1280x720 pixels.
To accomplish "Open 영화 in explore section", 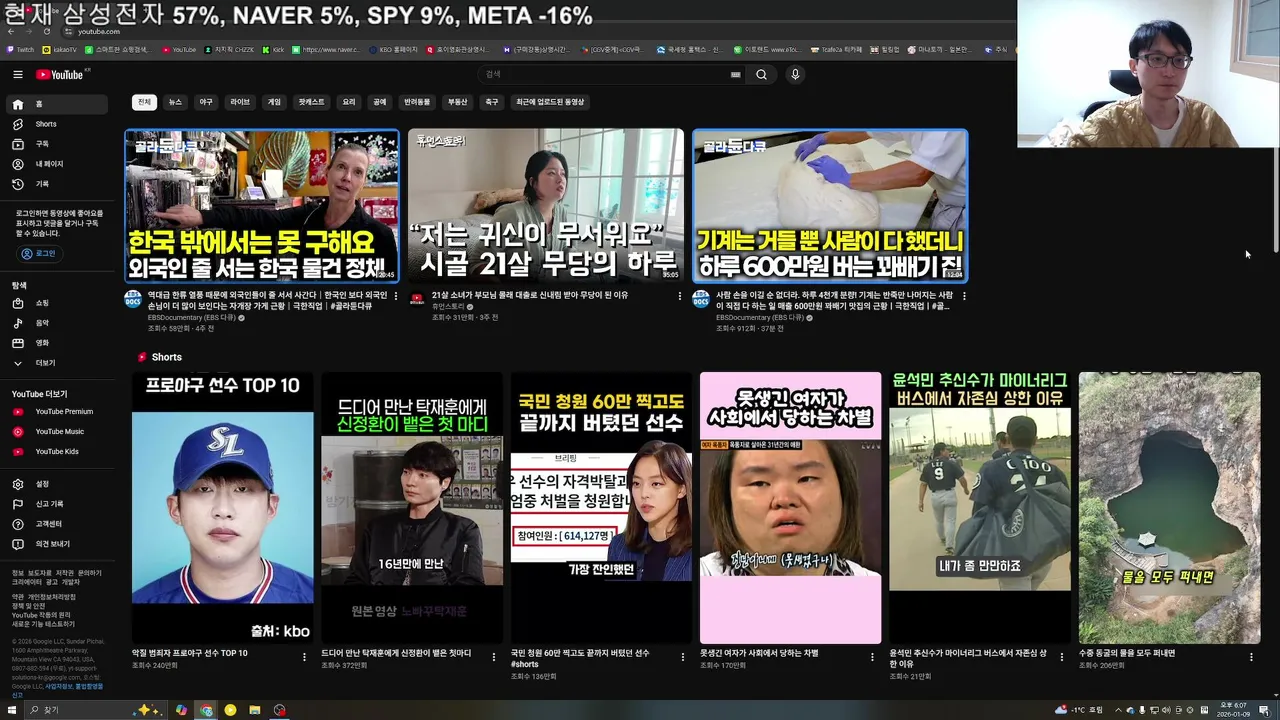I will tap(58, 343).
